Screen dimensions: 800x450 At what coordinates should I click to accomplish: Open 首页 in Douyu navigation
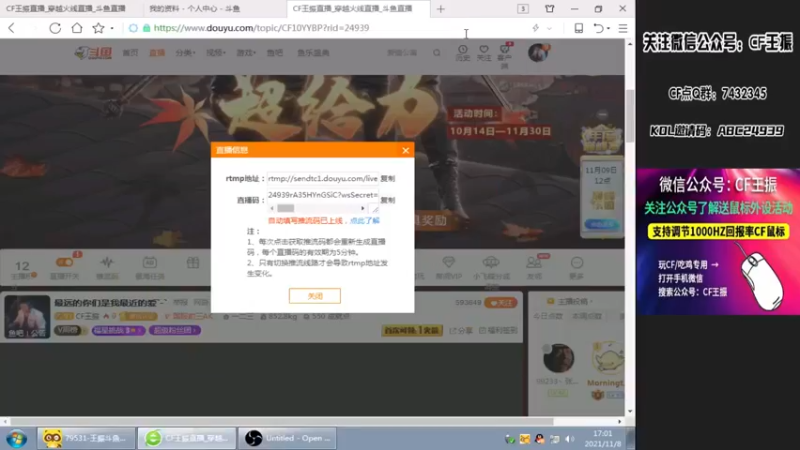pyautogui.click(x=130, y=53)
